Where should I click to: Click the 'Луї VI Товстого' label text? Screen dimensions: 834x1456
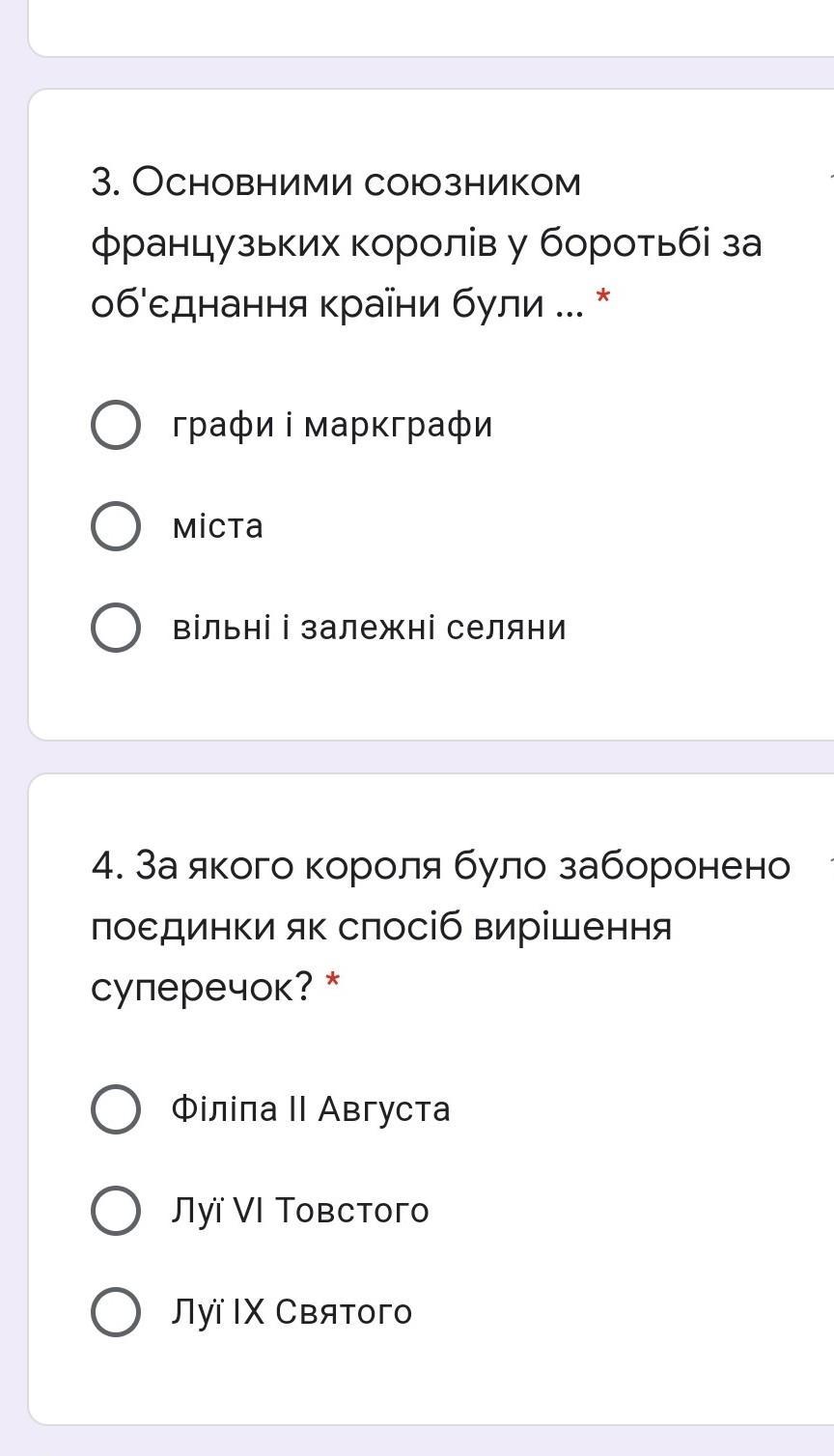pos(300,1211)
